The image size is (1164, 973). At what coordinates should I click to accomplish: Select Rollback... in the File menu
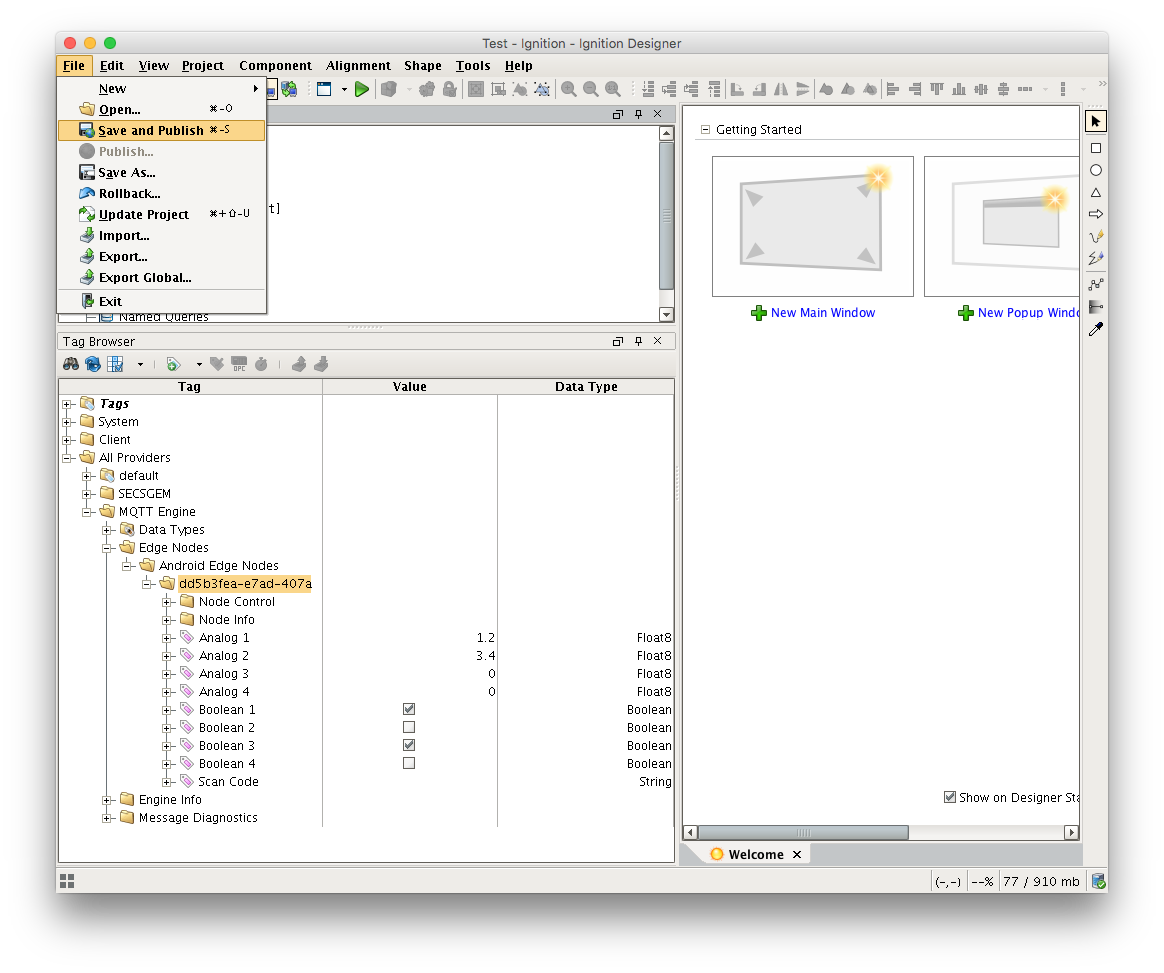(x=161, y=194)
